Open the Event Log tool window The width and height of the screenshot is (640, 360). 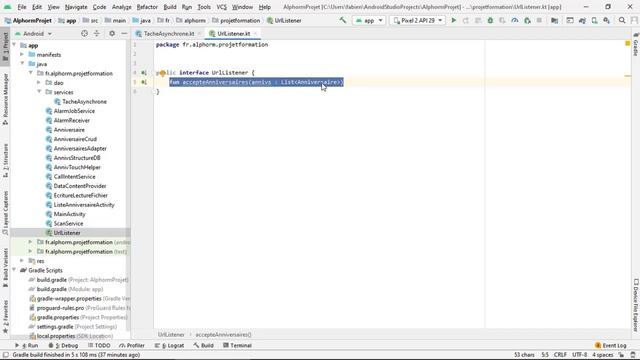click(x=611, y=345)
